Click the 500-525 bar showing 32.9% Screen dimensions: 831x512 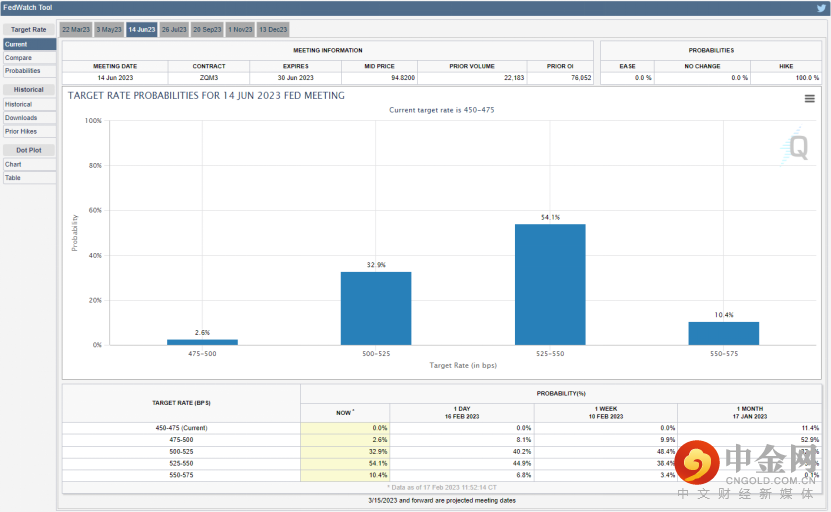(376, 308)
